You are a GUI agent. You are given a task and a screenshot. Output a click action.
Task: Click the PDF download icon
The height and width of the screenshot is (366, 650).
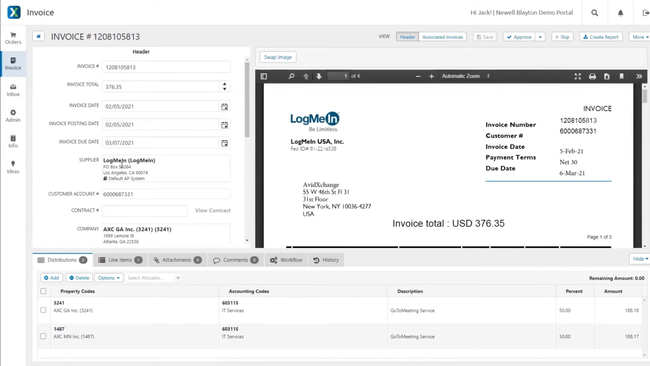(606, 76)
